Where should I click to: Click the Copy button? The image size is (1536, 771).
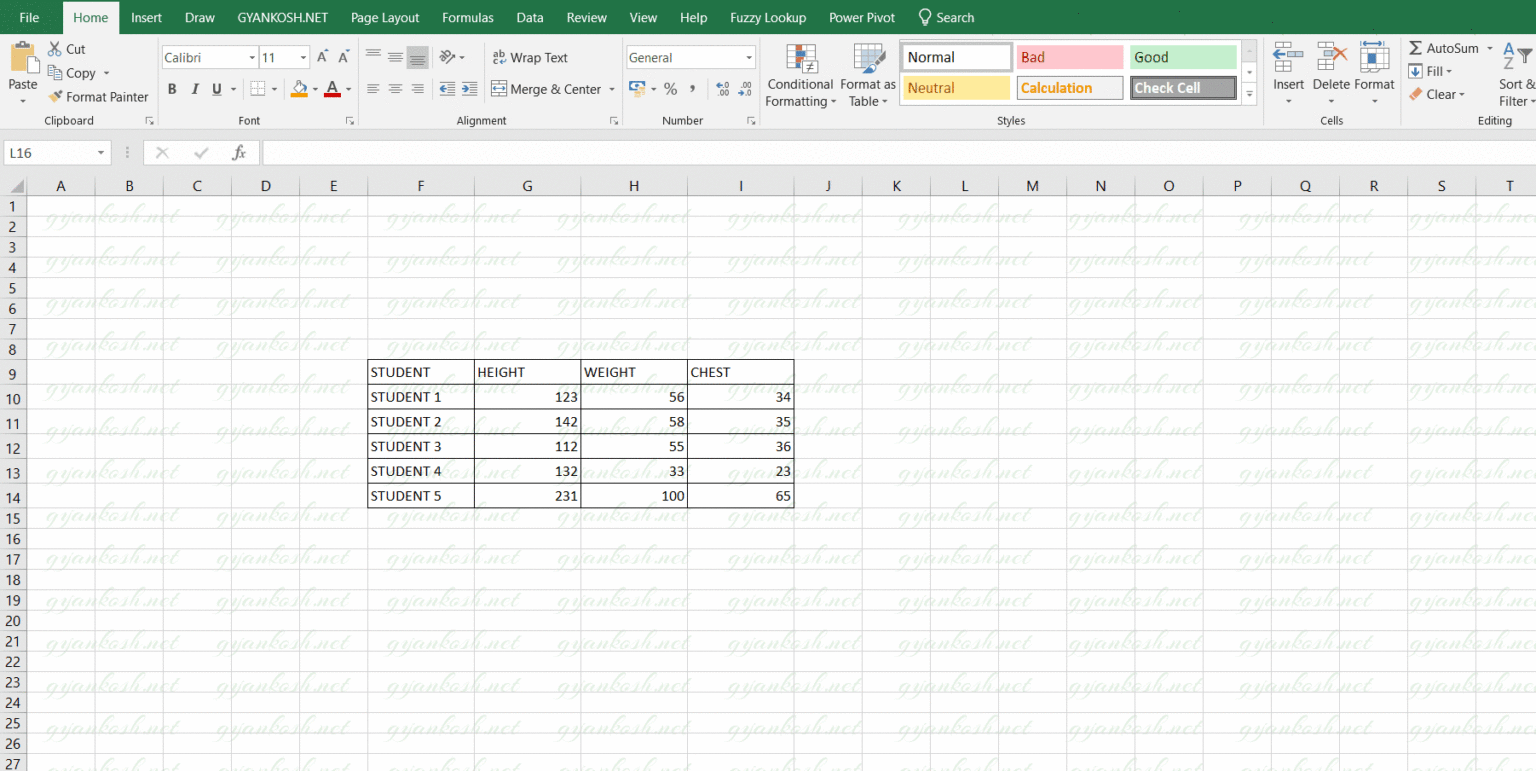click(72, 73)
